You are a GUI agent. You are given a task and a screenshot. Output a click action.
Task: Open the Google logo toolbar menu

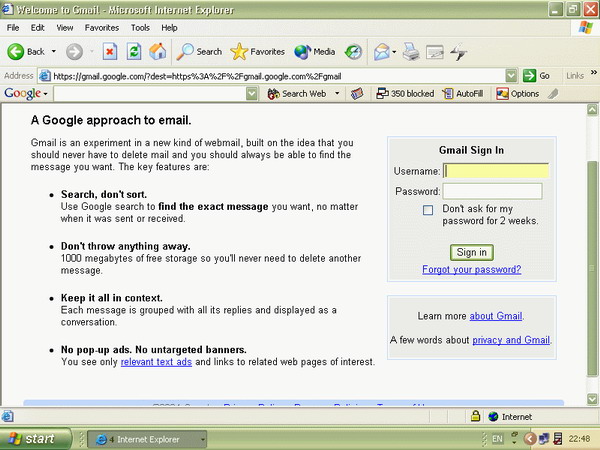(25, 93)
